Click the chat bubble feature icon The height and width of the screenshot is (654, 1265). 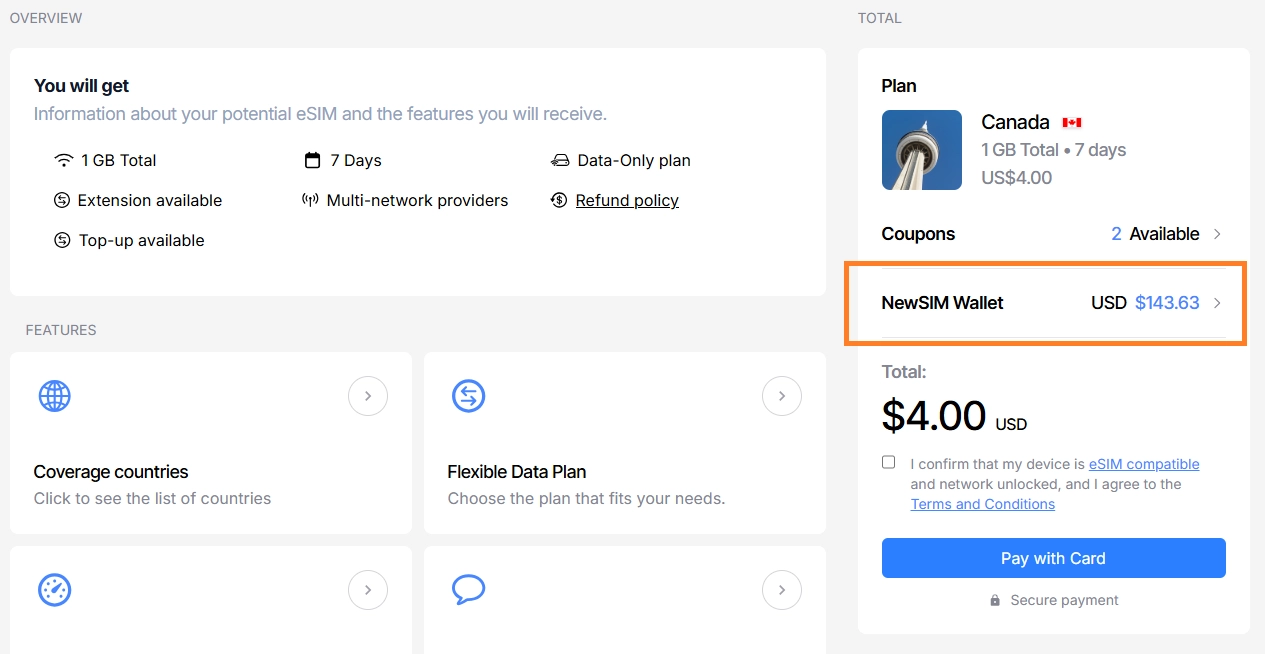pos(468,589)
